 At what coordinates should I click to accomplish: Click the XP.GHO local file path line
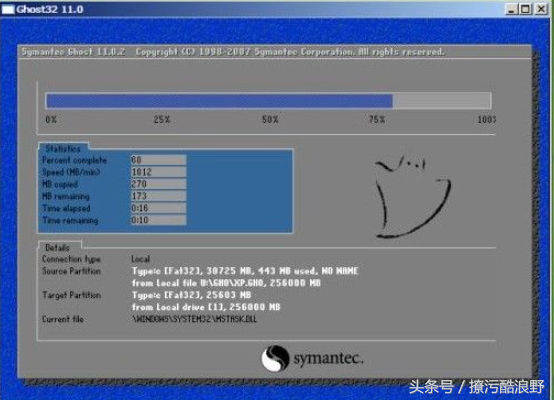click(x=226, y=283)
